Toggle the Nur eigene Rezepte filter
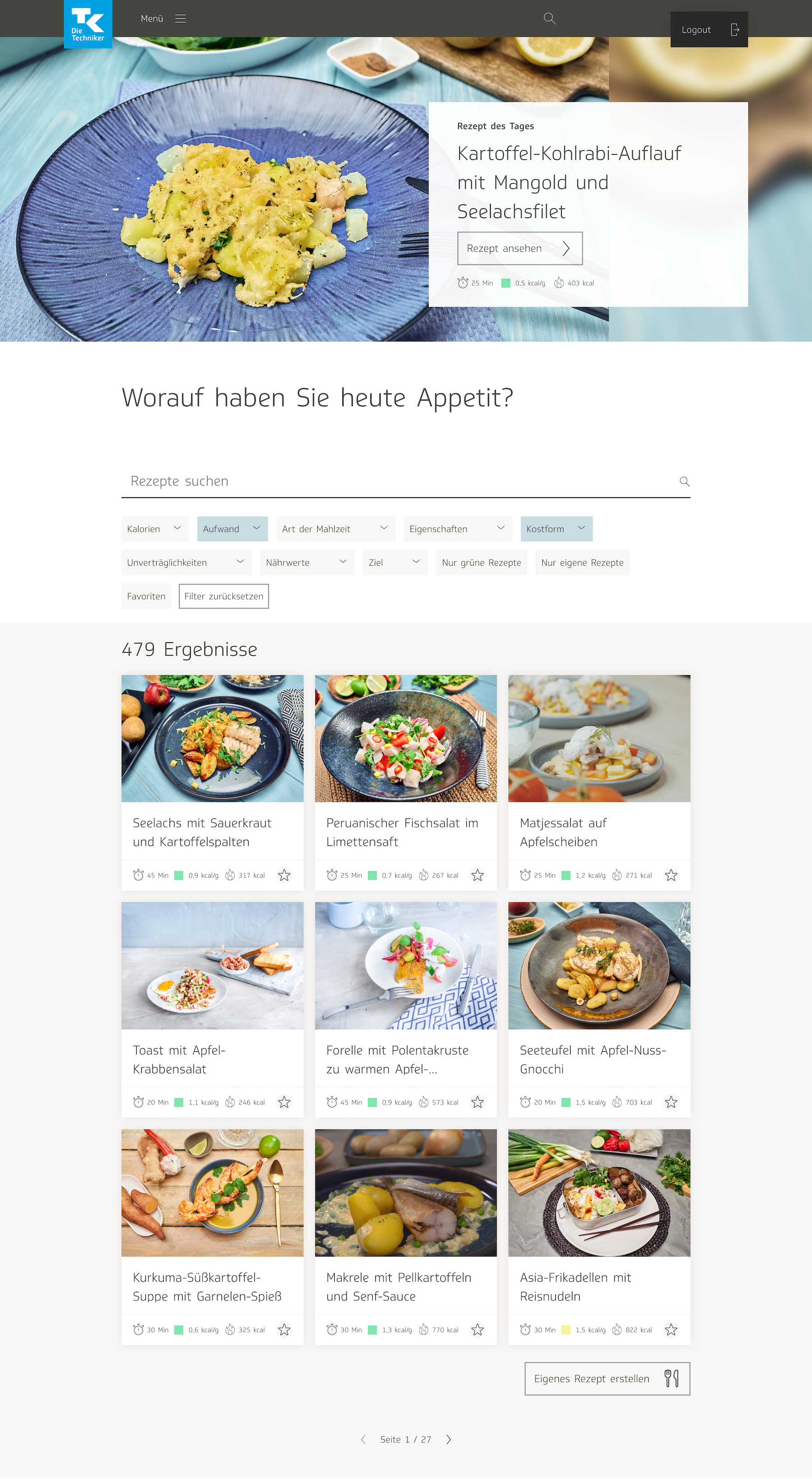Viewport: 812px width, 1479px height. point(582,562)
